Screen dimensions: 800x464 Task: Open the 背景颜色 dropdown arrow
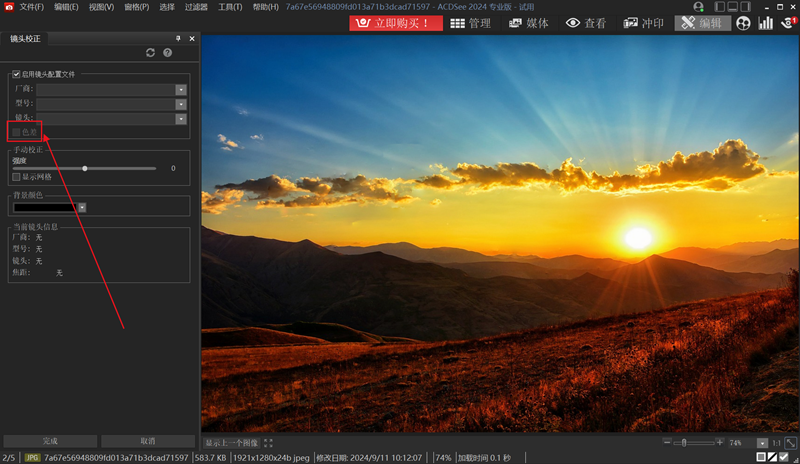click(82, 207)
